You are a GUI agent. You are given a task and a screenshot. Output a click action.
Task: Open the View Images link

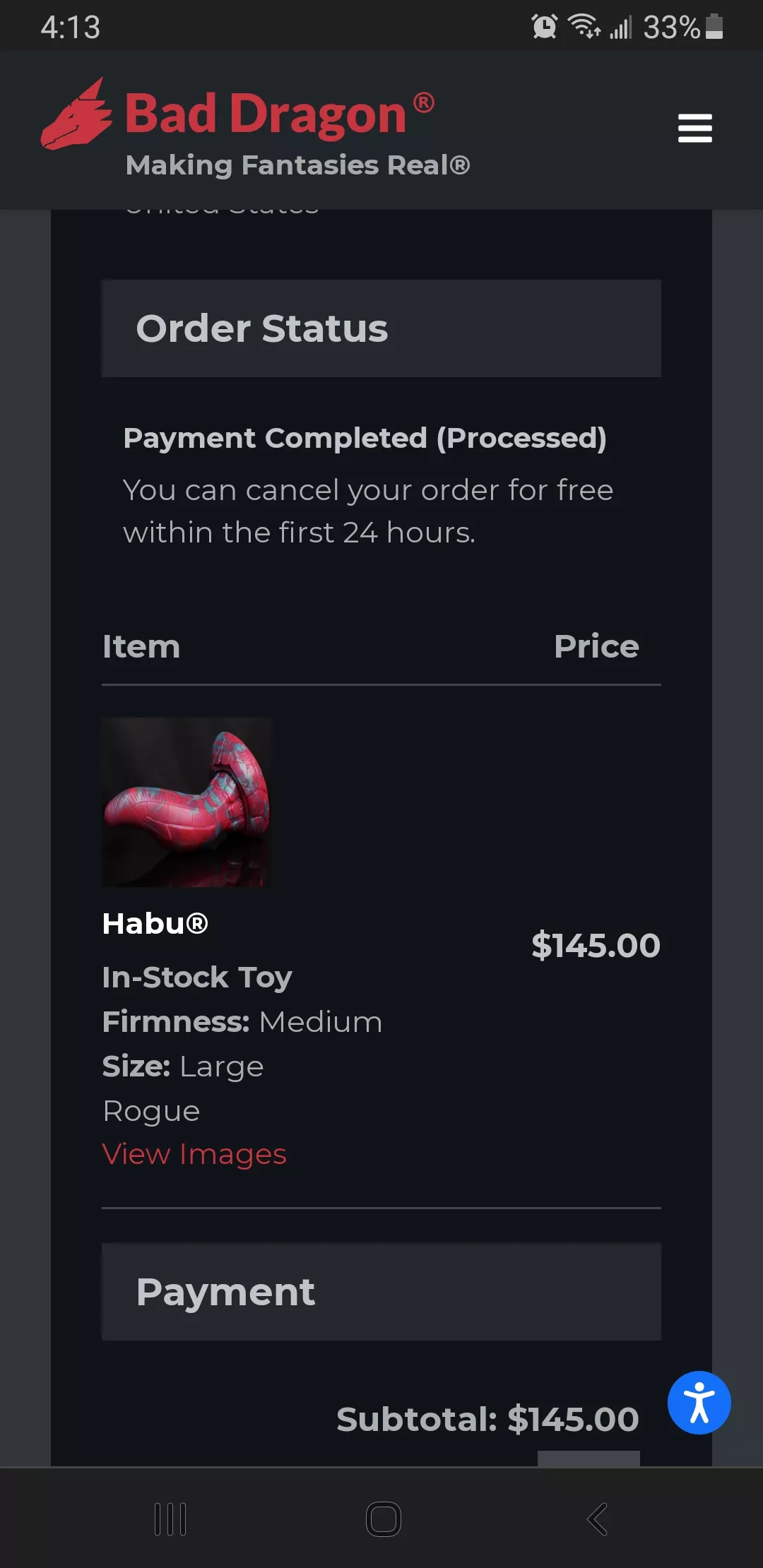[x=194, y=1154]
